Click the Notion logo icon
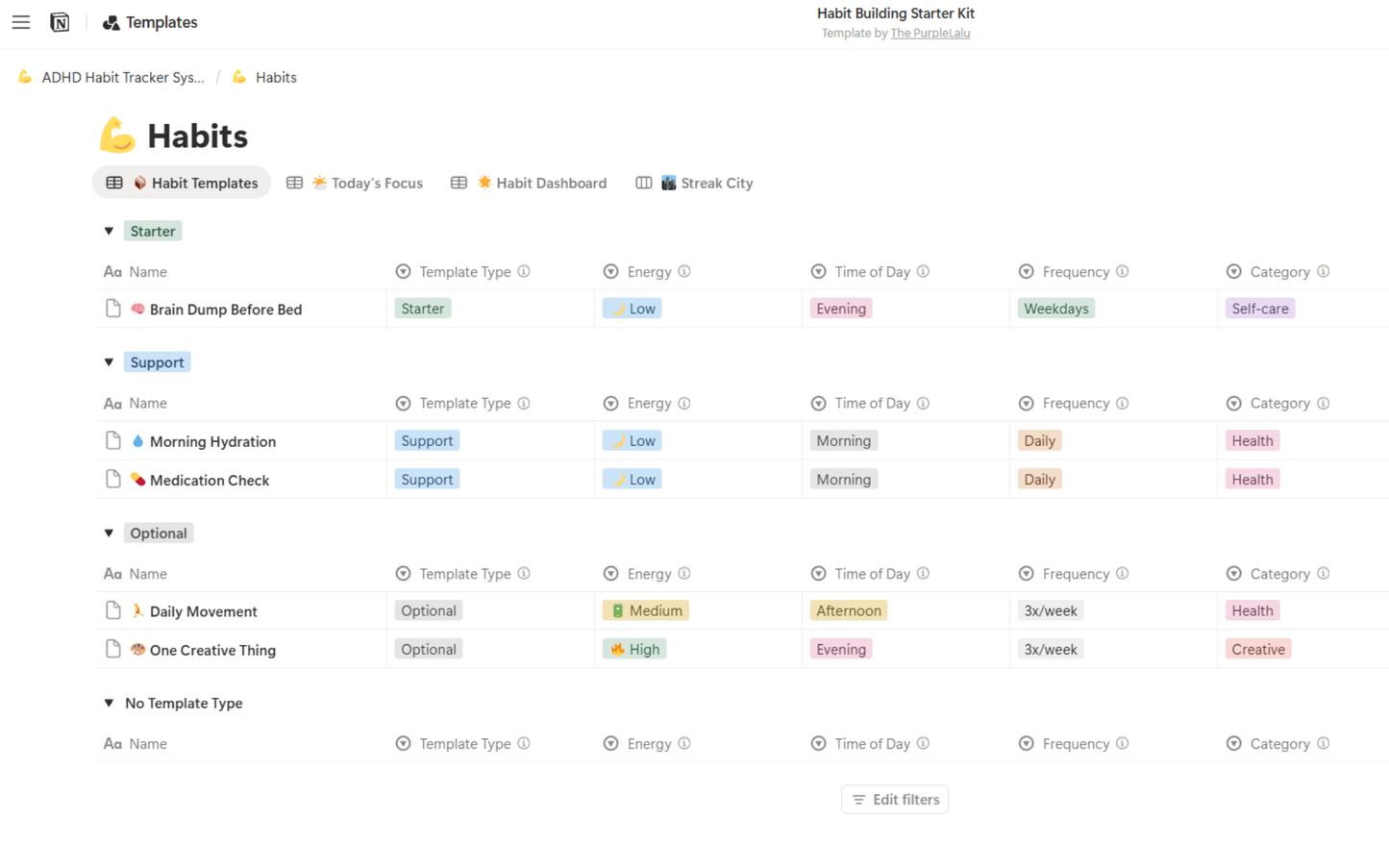Viewport: 1389px width, 868px height. (x=60, y=22)
